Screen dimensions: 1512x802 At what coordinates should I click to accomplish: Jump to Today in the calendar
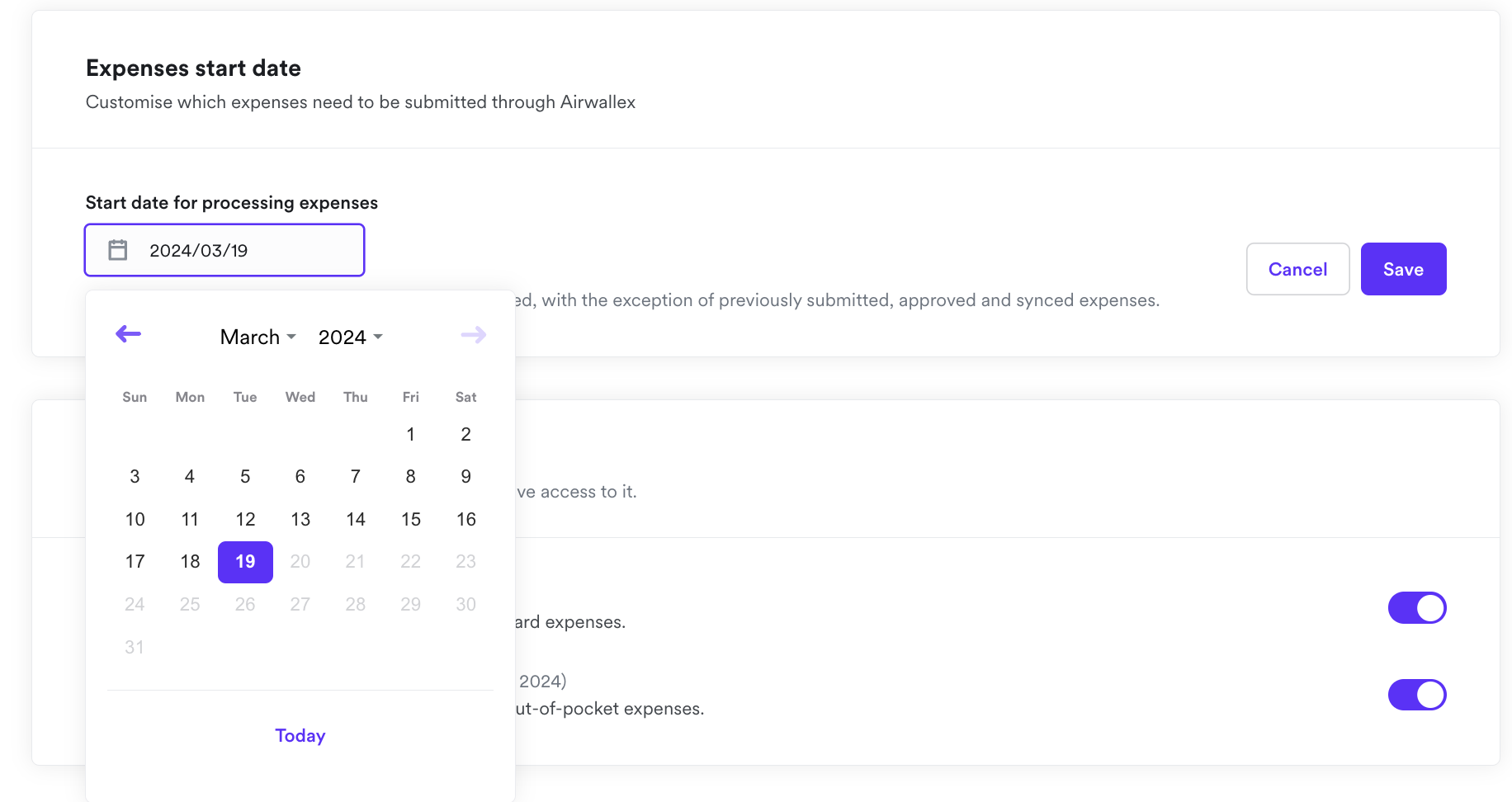(300, 735)
